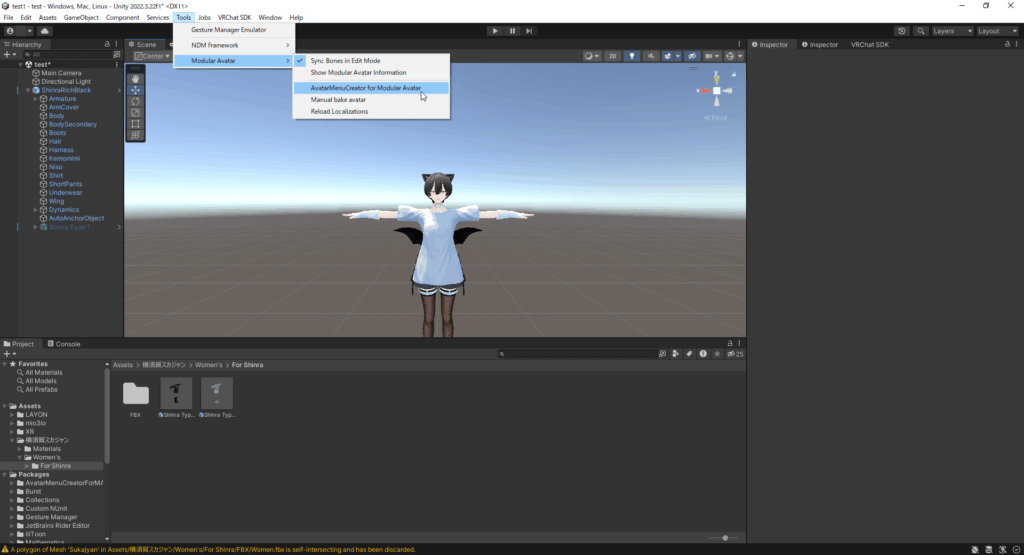Lock the Hierarchy panel
Viewport: 1024px width, 555px height.
click(107, 44)
